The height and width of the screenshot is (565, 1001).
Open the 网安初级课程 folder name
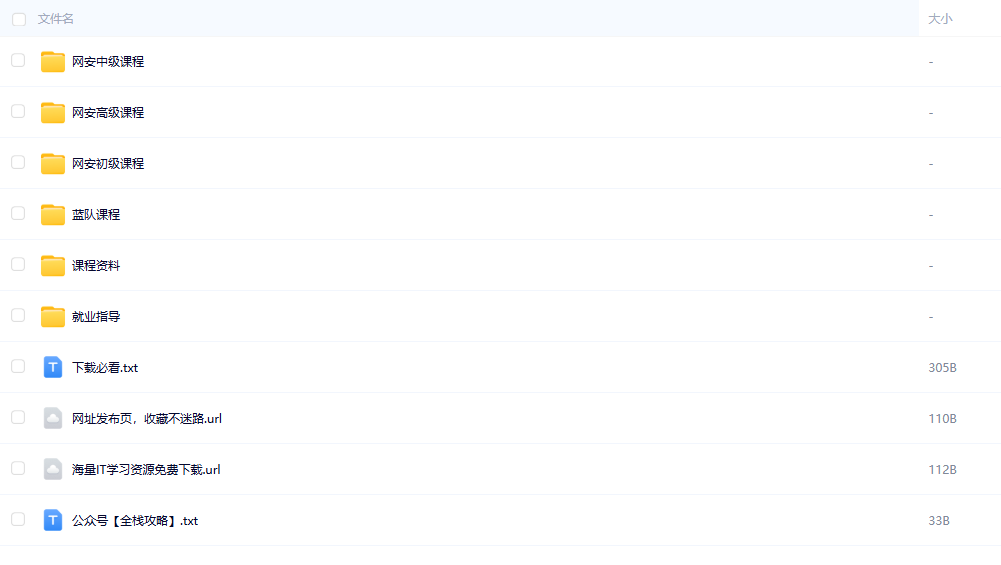point(108,164)
